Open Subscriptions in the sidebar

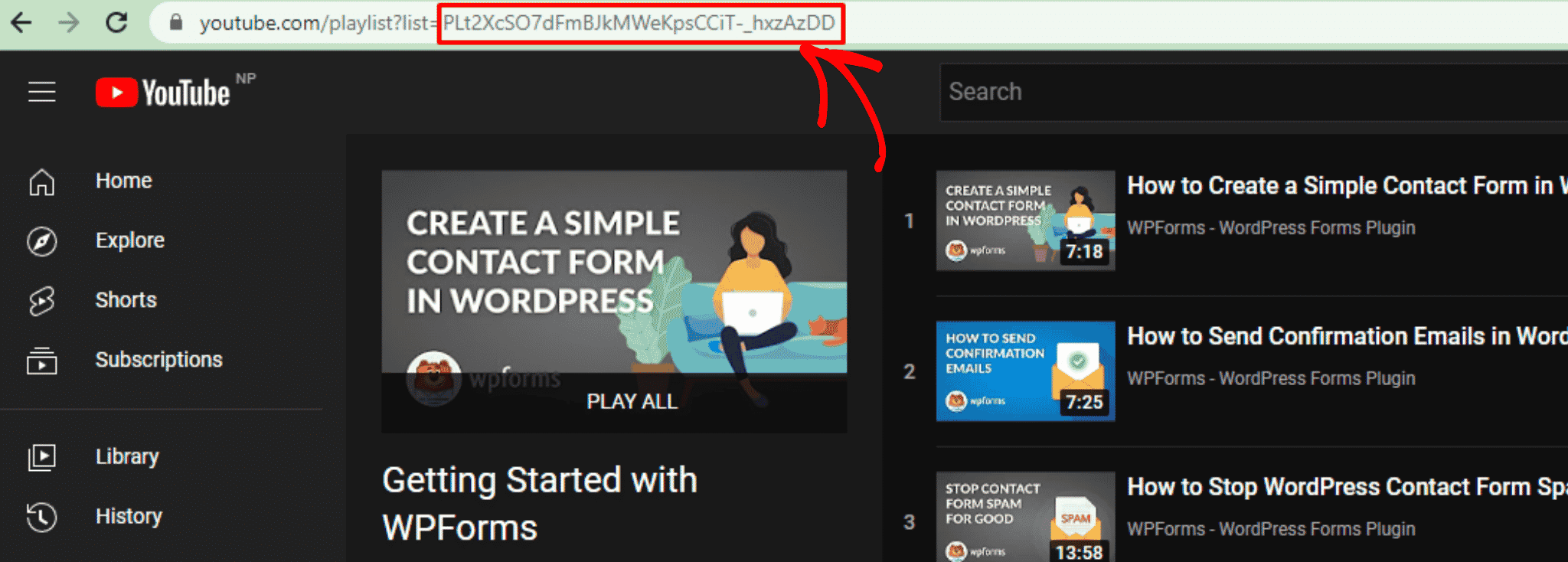point(158,360)
